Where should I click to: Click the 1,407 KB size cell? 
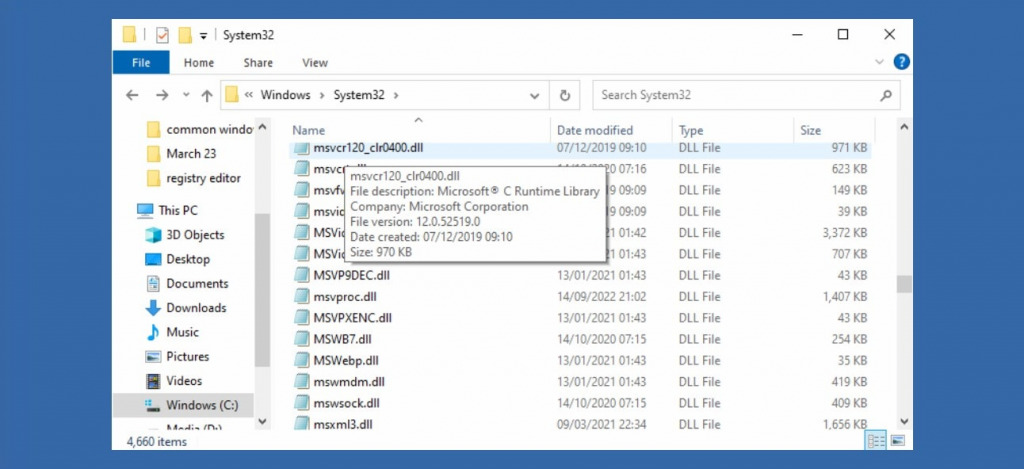pyautogui.click(x=844, y=297)
